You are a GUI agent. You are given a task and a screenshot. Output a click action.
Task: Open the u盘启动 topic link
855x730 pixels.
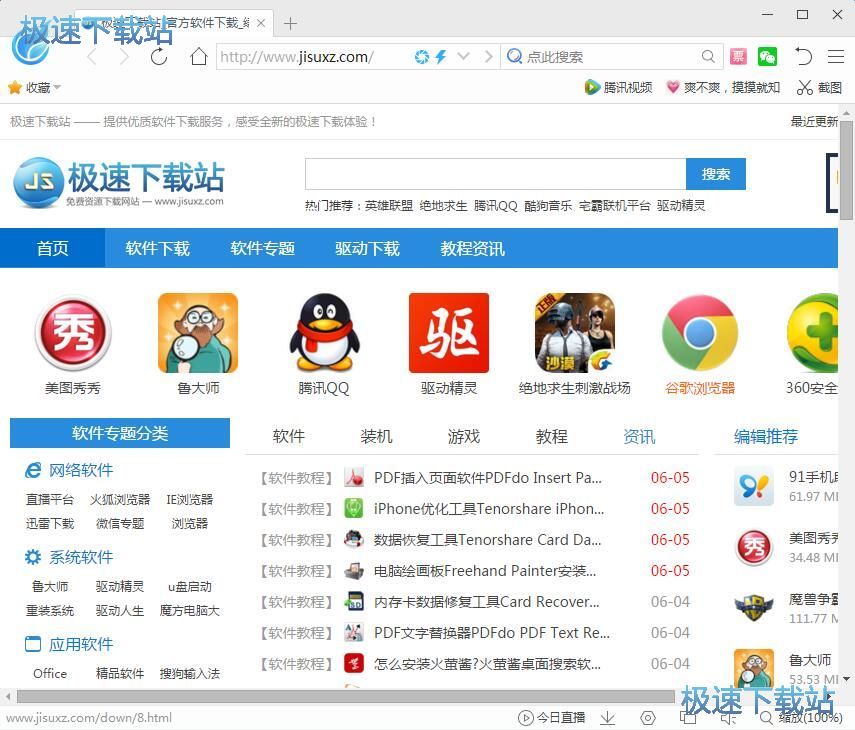click(189, 587)
